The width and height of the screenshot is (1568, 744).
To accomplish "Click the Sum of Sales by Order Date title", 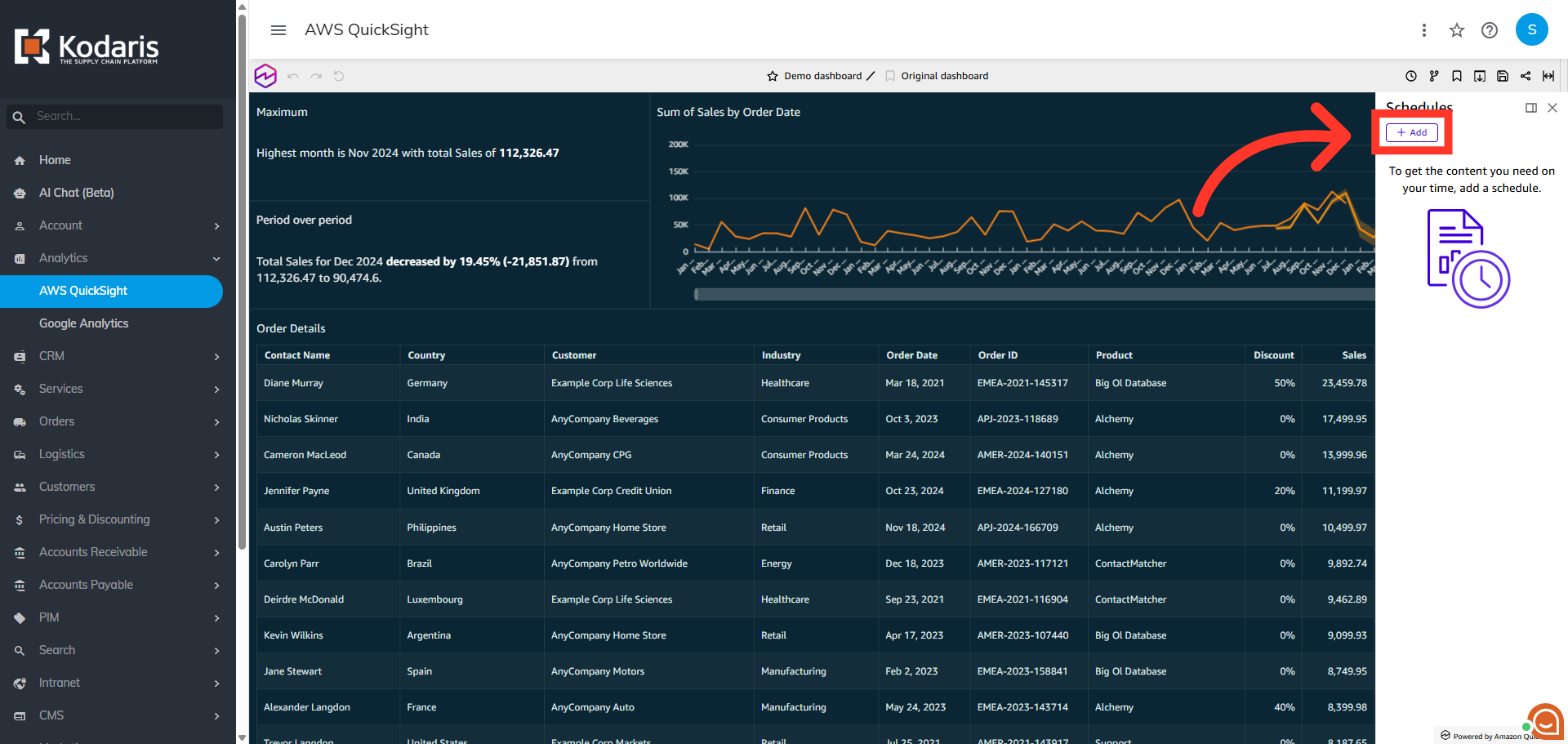I will pyautogui.click(x=728, y=112).
